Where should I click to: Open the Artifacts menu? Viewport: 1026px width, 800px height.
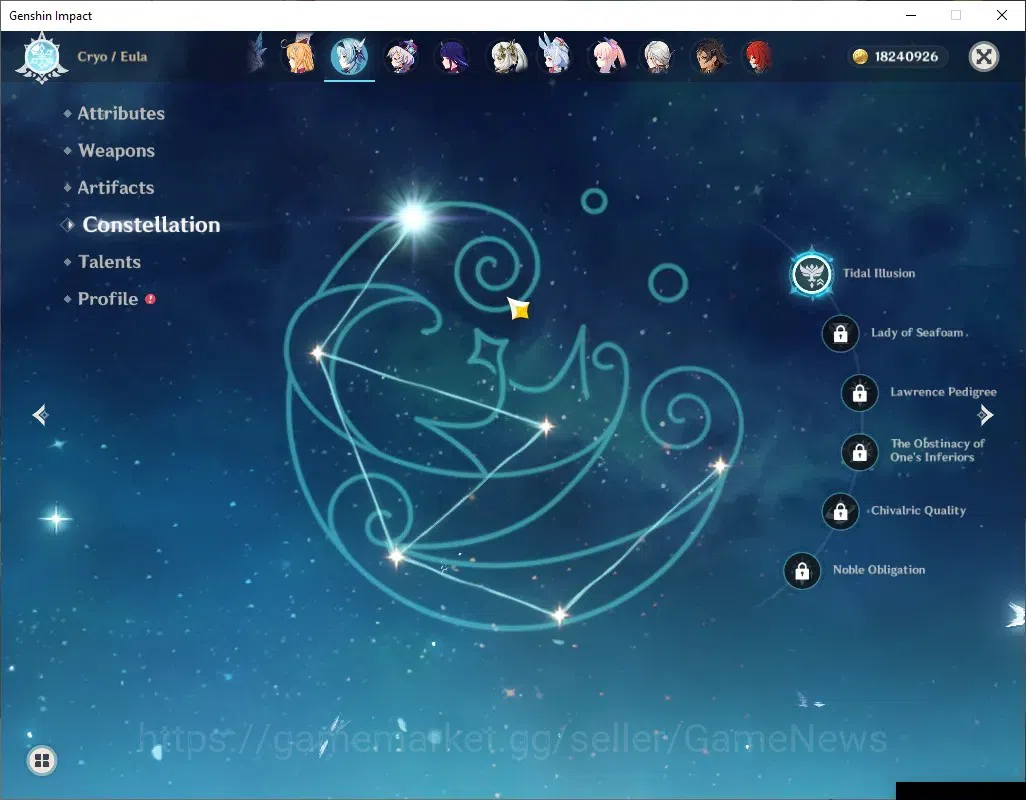(116, 188)
